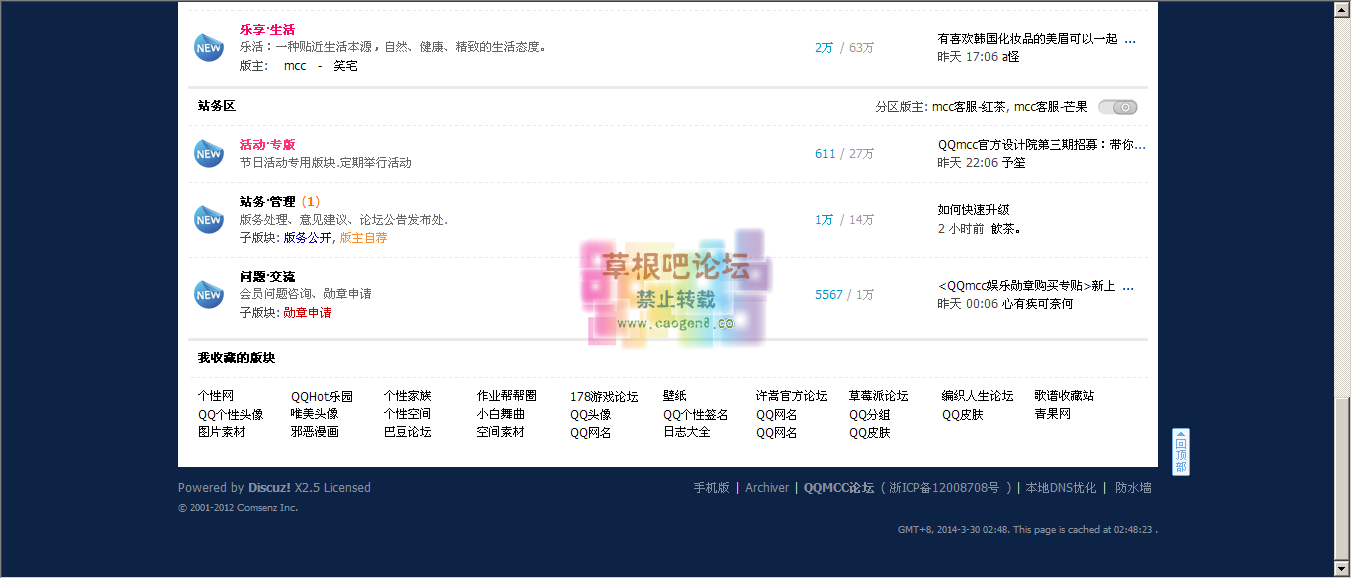
Task: Click the 乐享·生活 forum icon
Action: 208,46
